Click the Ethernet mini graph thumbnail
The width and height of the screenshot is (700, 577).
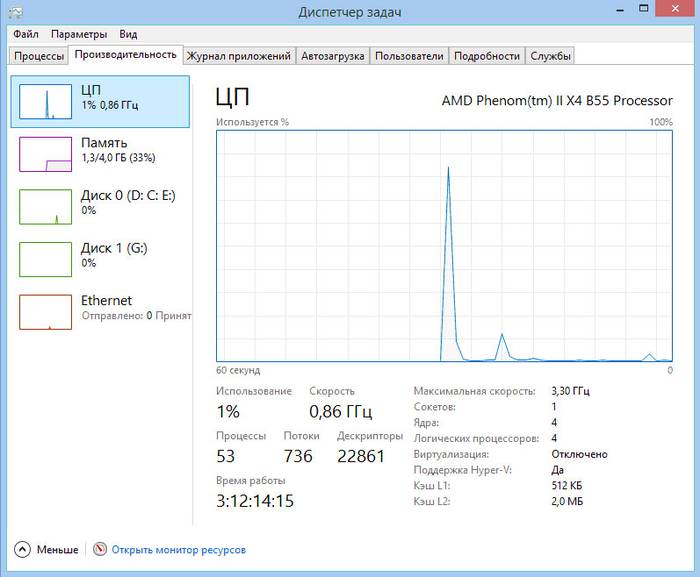(x=46, y=311)
